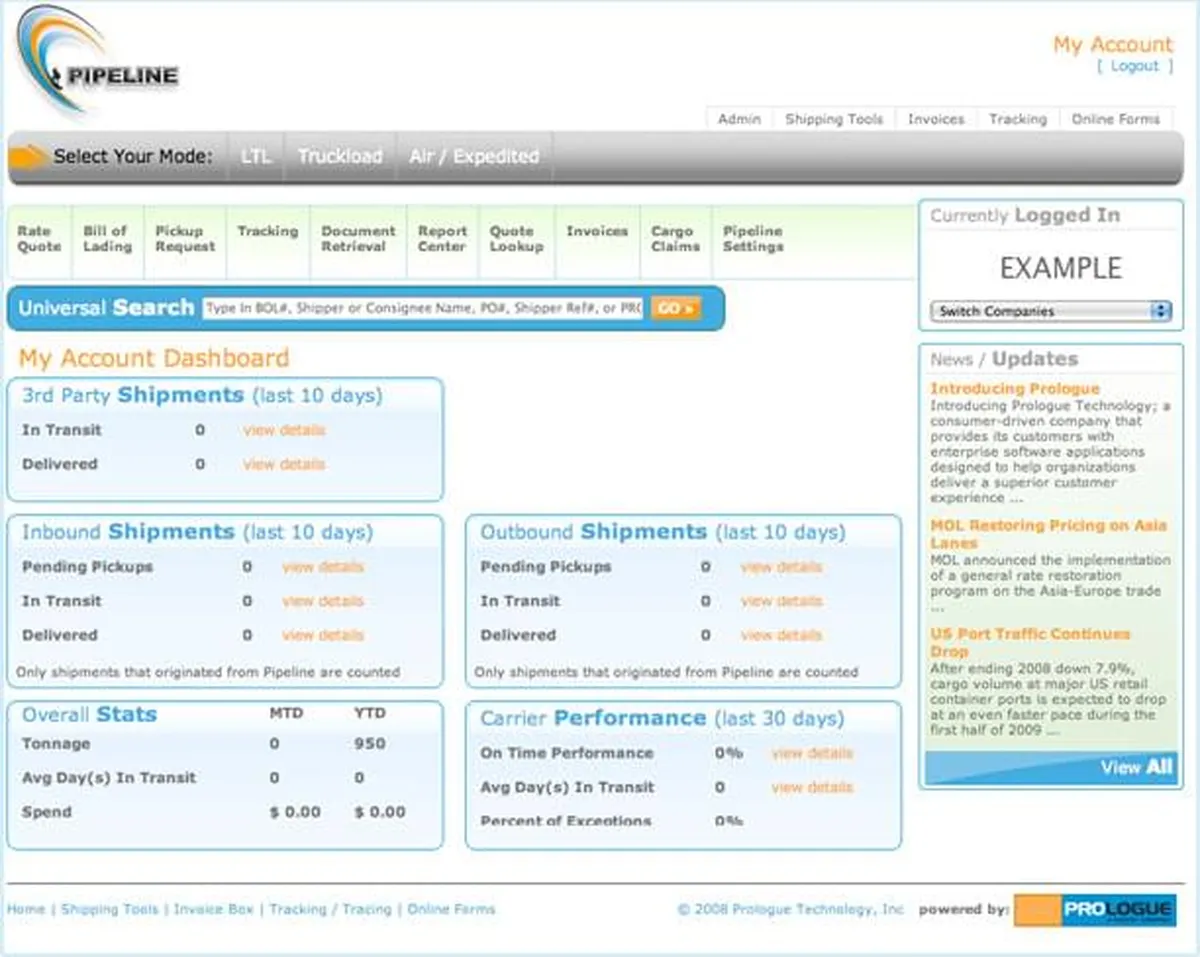1200x957 pixels.
Task: Select LTL shipping mode
Action: [256, 157]
